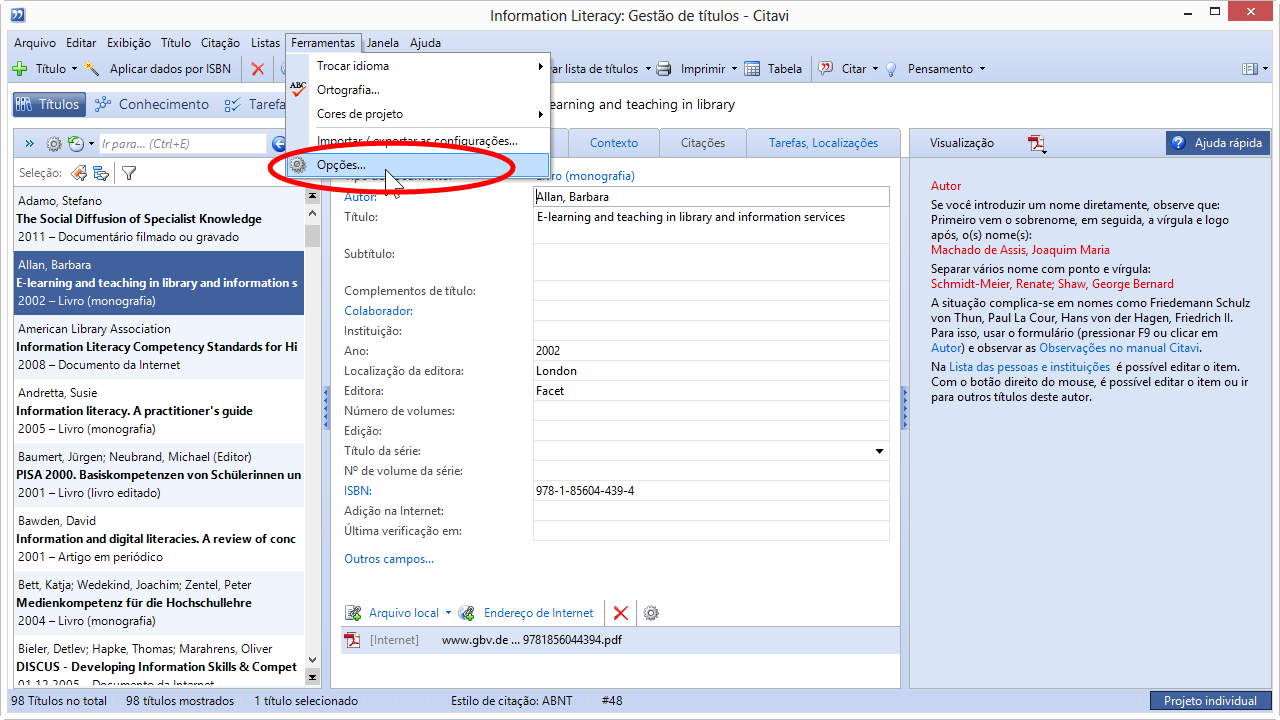
Task: Click the Colaborador label link
Action: [x=378, y=311]
